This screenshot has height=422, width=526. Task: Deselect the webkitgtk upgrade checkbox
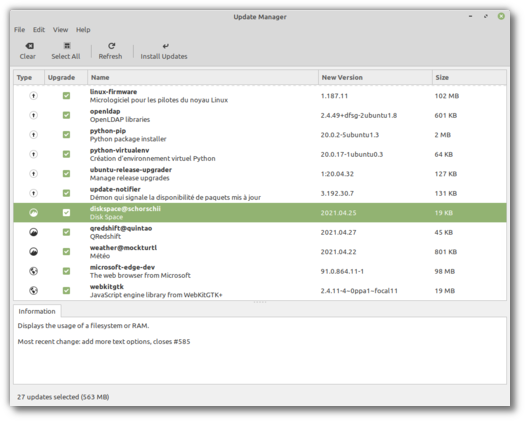click(x=66, y=291)
